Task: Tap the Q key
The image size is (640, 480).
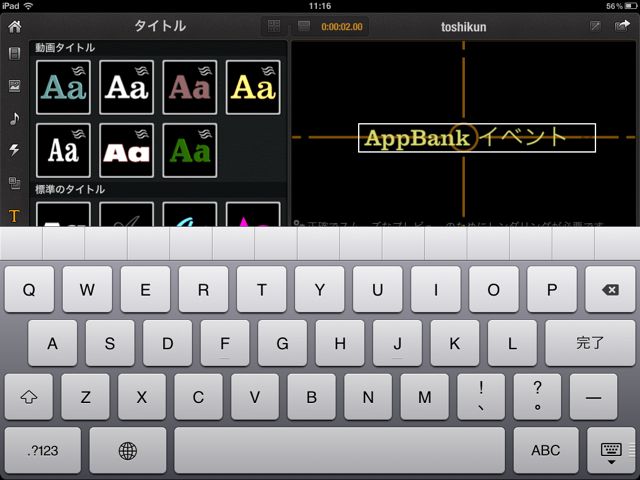Action: (x=29, y=289)
